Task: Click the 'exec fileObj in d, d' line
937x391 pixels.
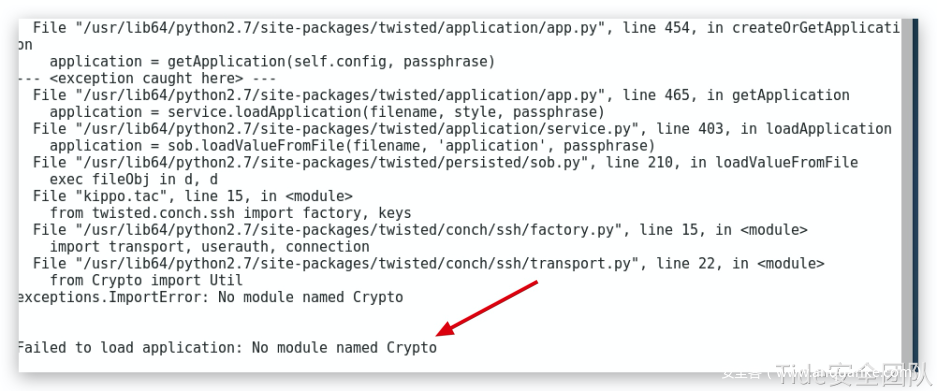Action: tap(133, 179)
